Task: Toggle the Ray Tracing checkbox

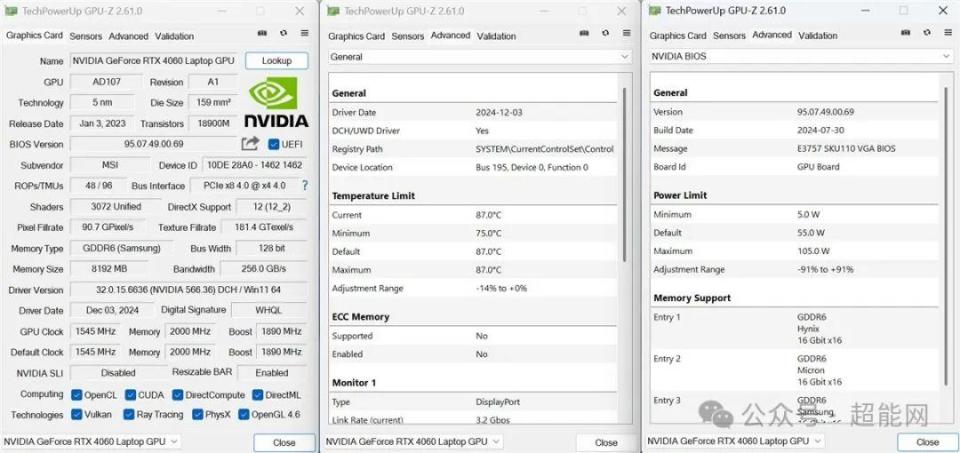Action: click(130, 415)
